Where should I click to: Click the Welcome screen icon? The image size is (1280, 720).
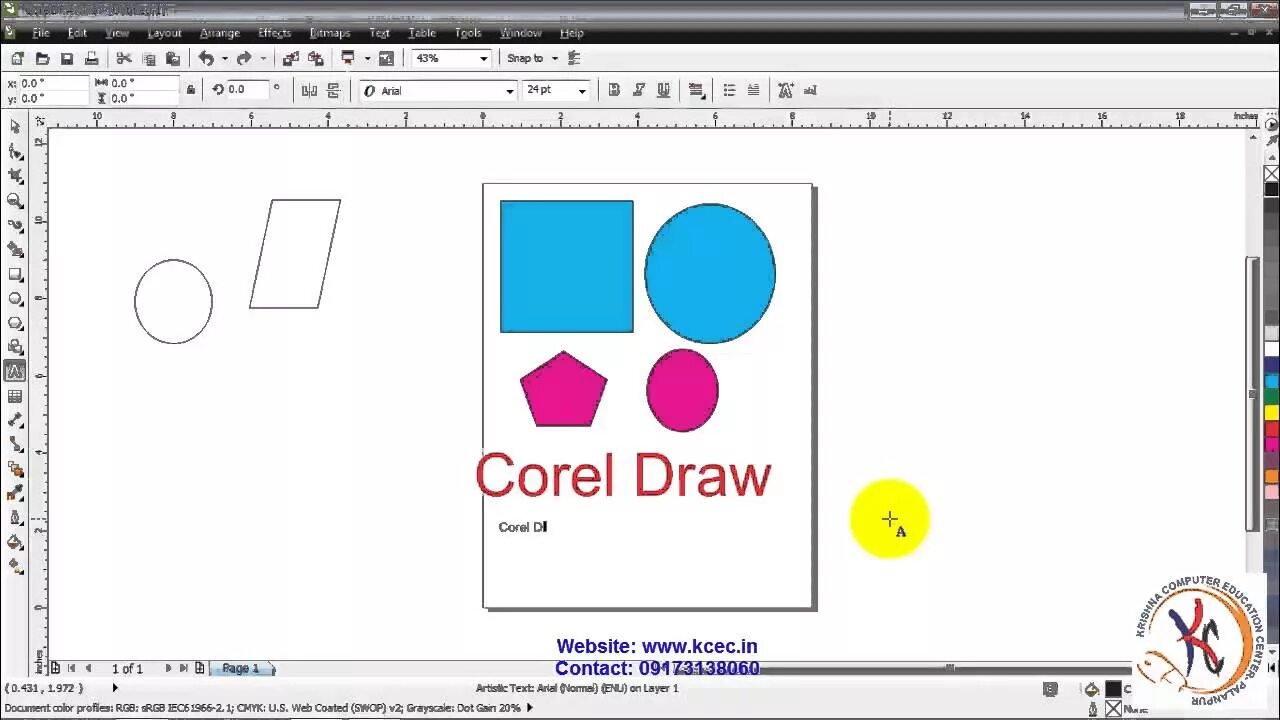(x=386, y=59)
